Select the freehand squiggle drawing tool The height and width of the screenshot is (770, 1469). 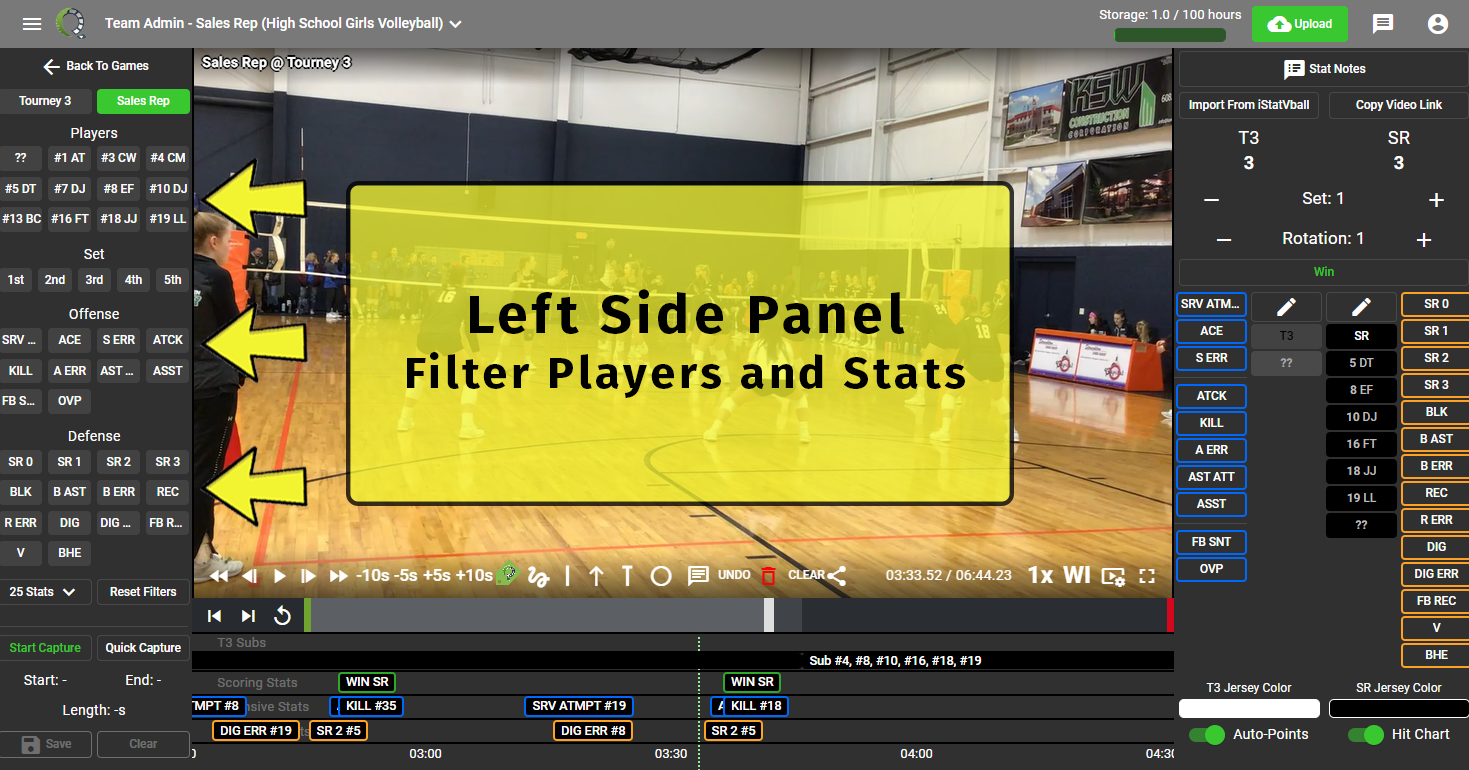pyautogui.click(x=539, y=577)
